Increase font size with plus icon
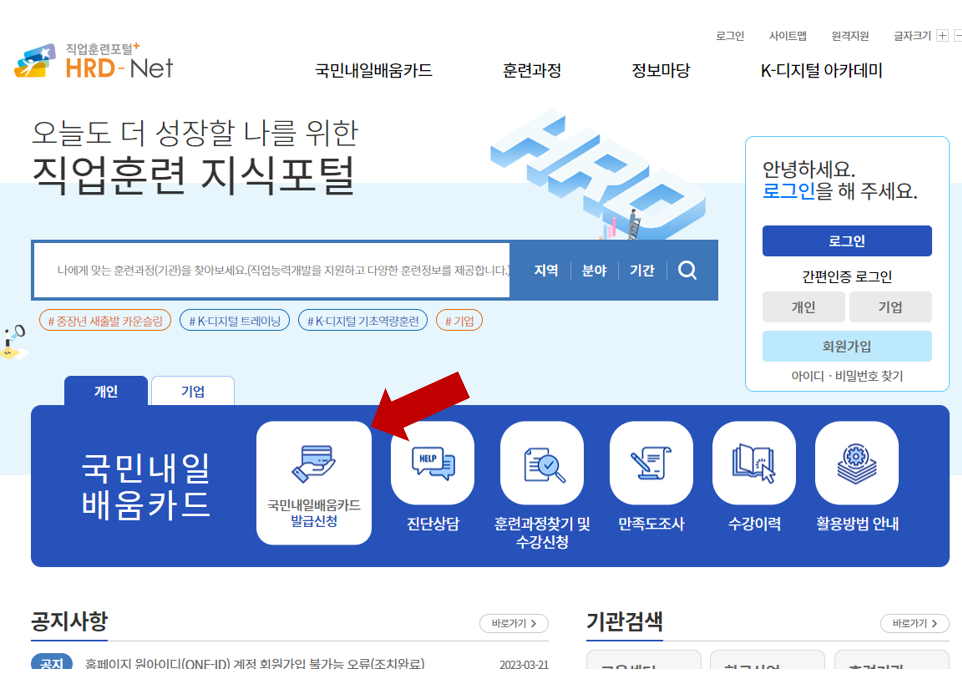This screenshot has height=676, width=962. coord(942,36)
